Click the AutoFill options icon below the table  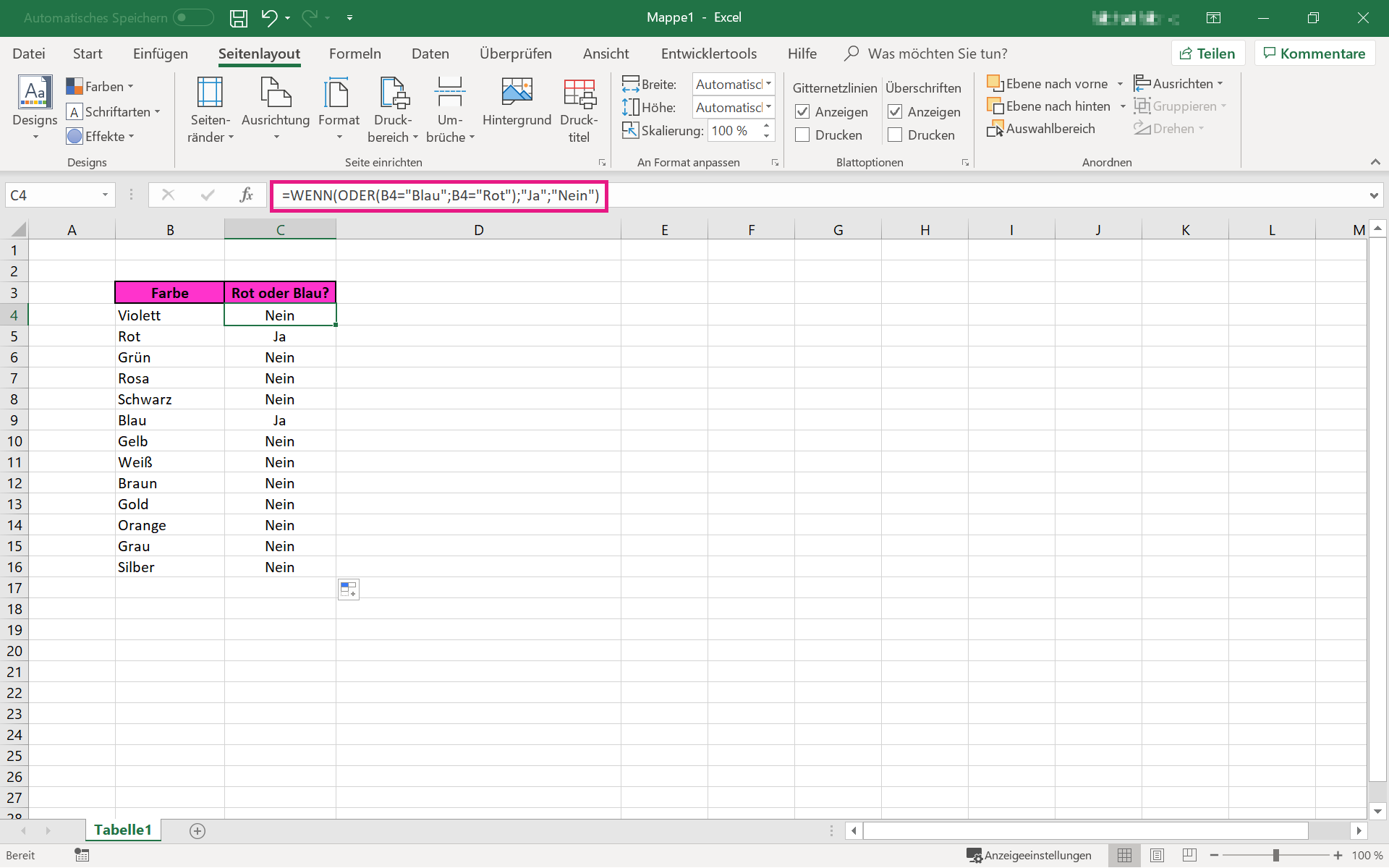point(348,590)
